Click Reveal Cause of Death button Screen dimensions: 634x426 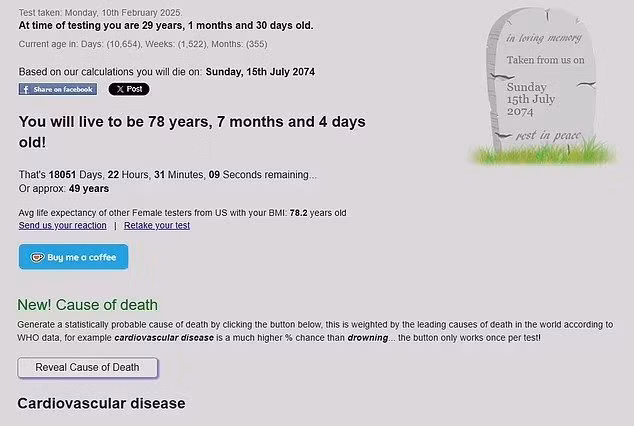(x=87, y=367)
